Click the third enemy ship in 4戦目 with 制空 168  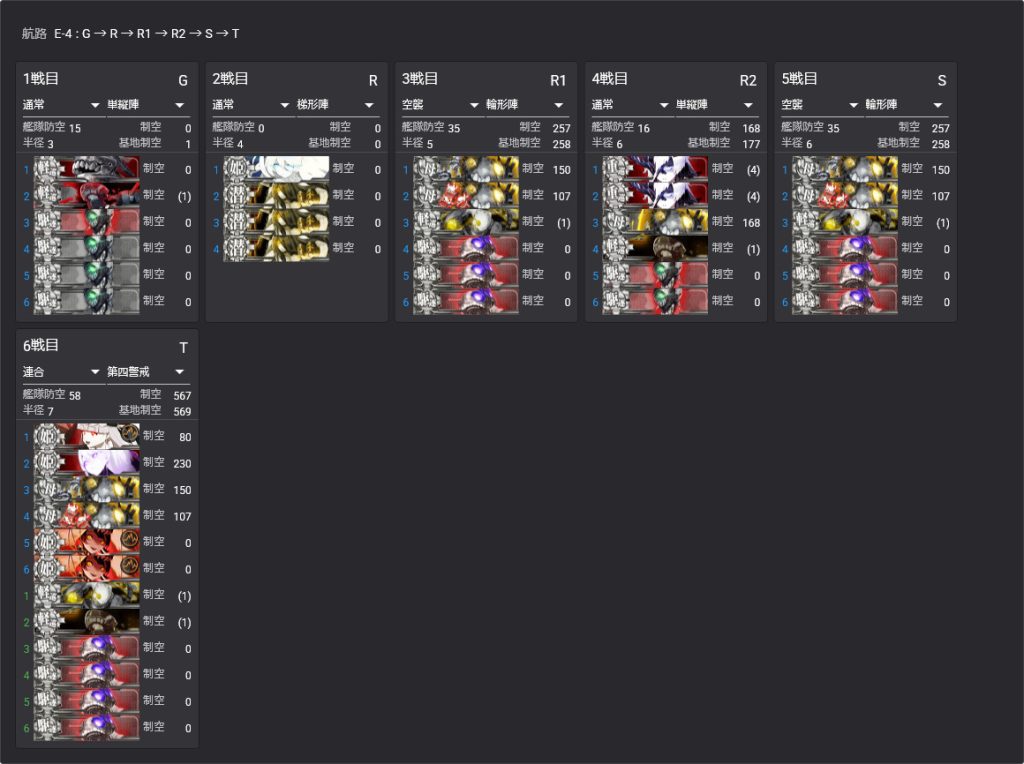coord(655,222)
